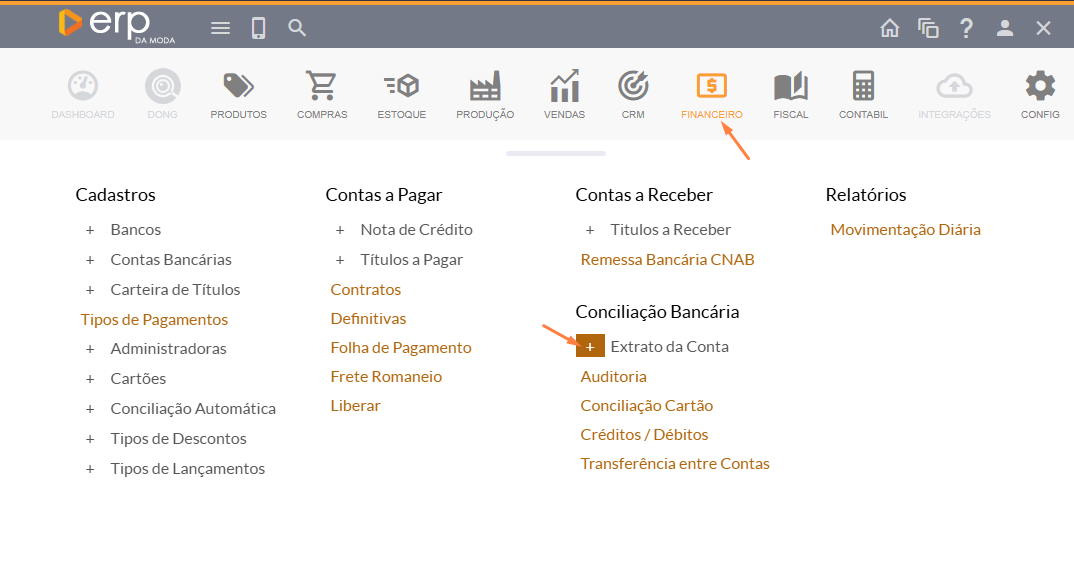The width and height of the screenshot is (1074, 561).
Task: Open the Compras shopping cart module
Action: tap(322, 88)
